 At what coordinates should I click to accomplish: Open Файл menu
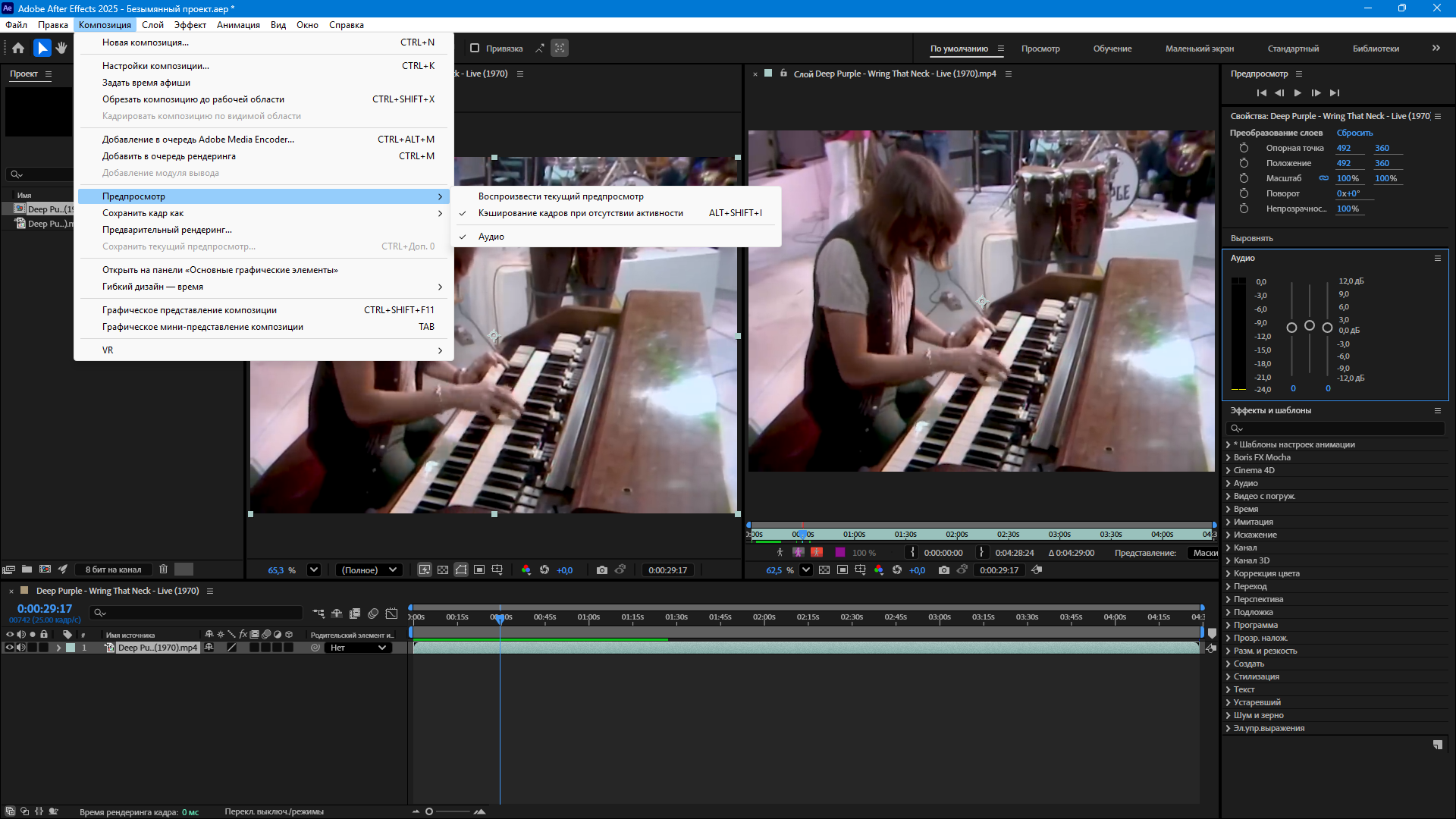click(x=16, y=25)
